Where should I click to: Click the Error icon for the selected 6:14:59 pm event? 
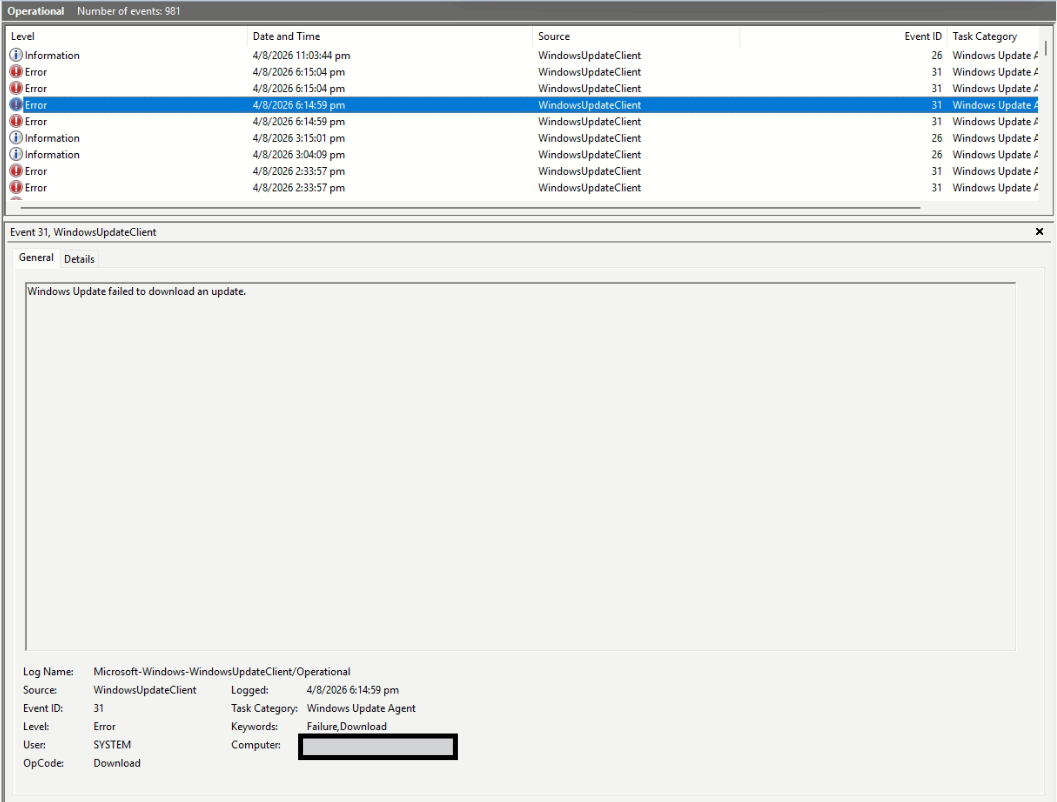click(16, 105)
